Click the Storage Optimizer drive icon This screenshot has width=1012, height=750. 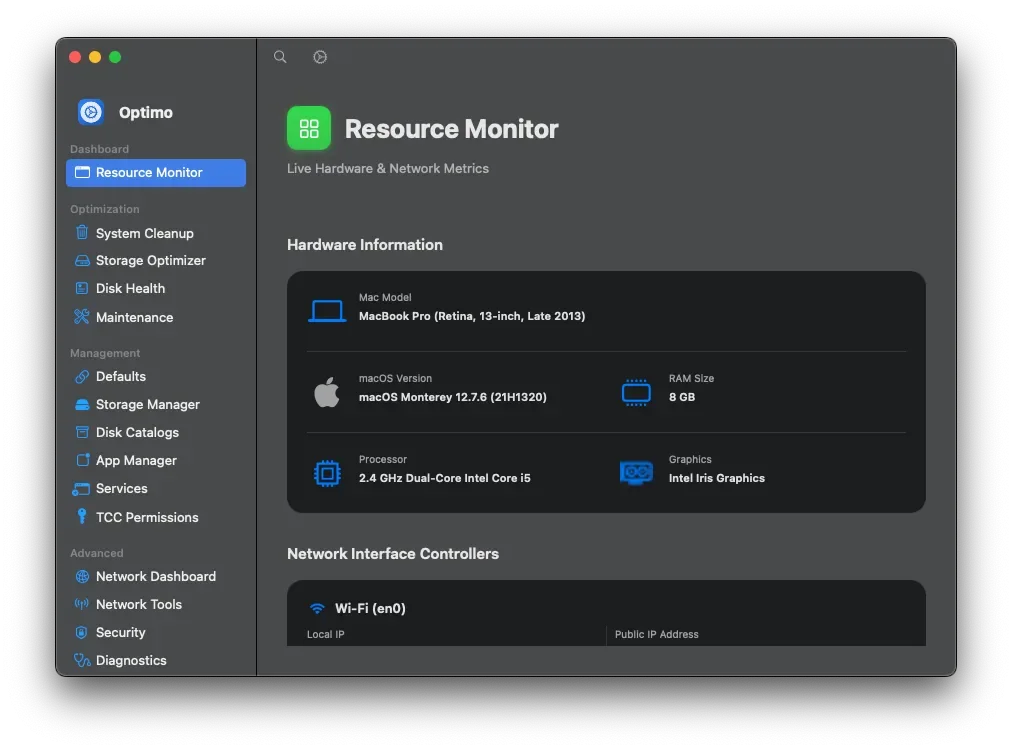82,261
